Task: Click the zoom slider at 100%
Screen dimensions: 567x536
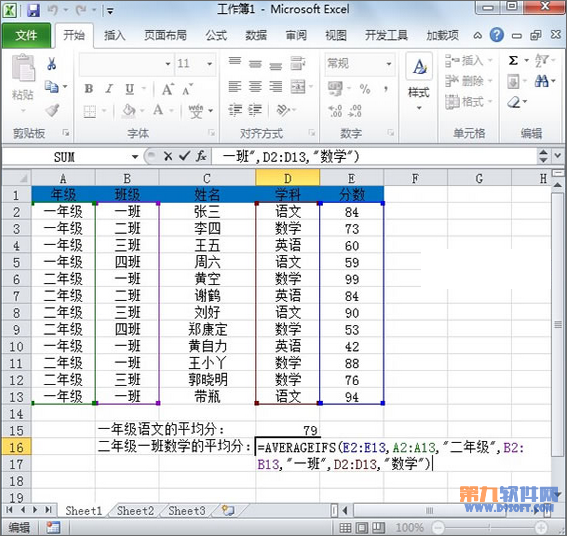Action: 490,527
